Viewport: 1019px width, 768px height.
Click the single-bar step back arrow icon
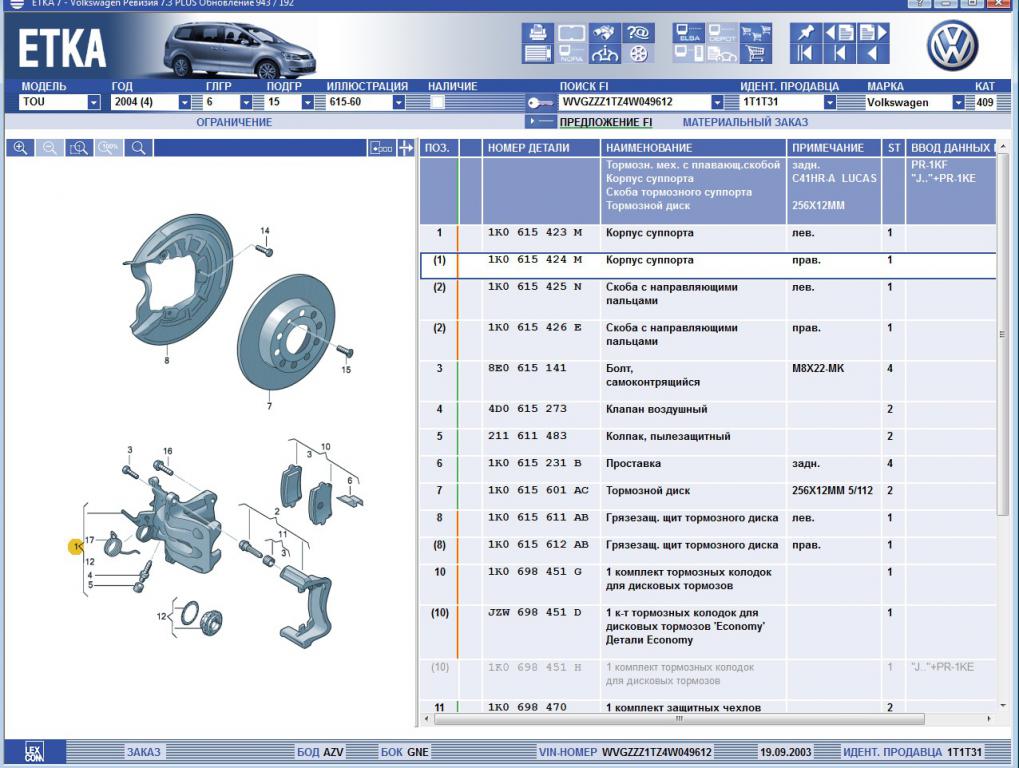point(840,54)
